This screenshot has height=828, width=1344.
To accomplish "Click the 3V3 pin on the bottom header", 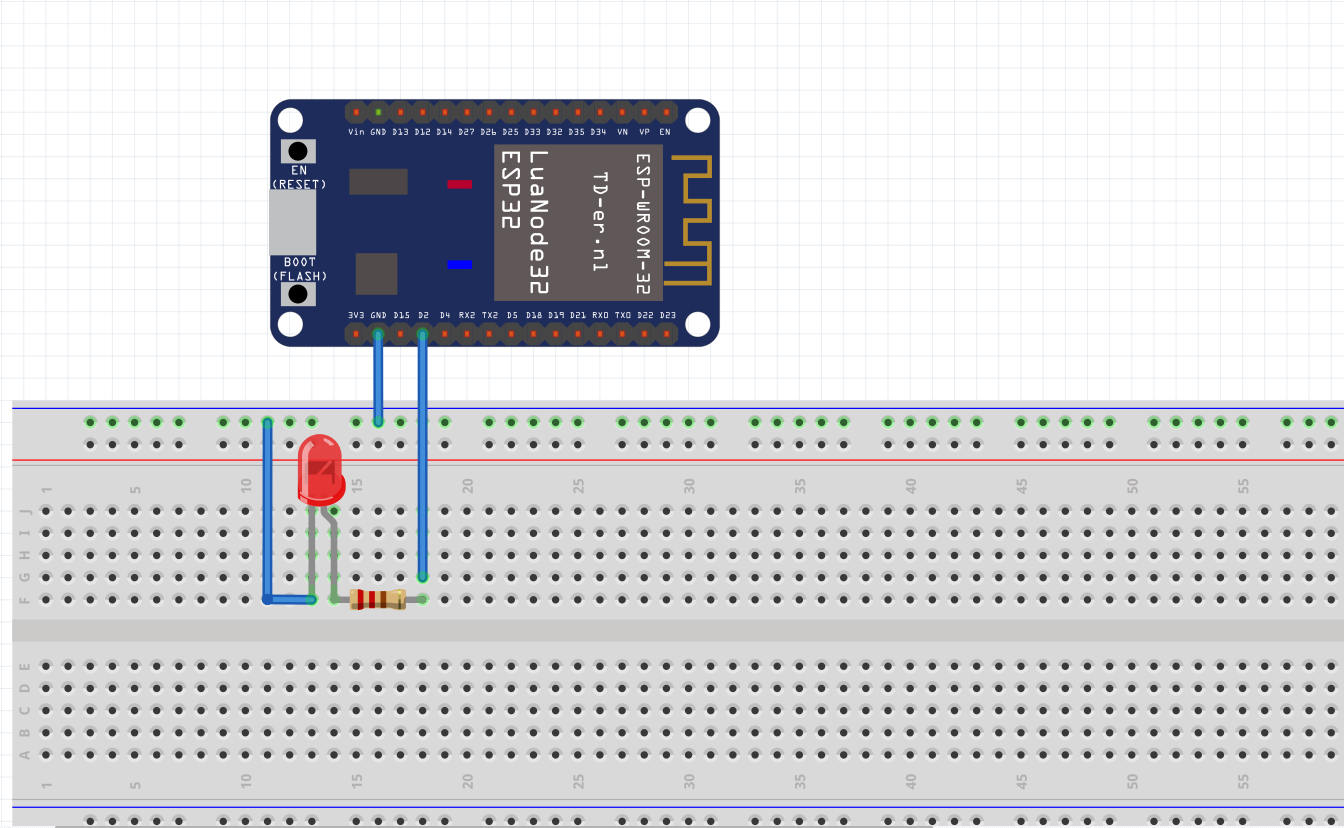I will (x=356, y=333).
